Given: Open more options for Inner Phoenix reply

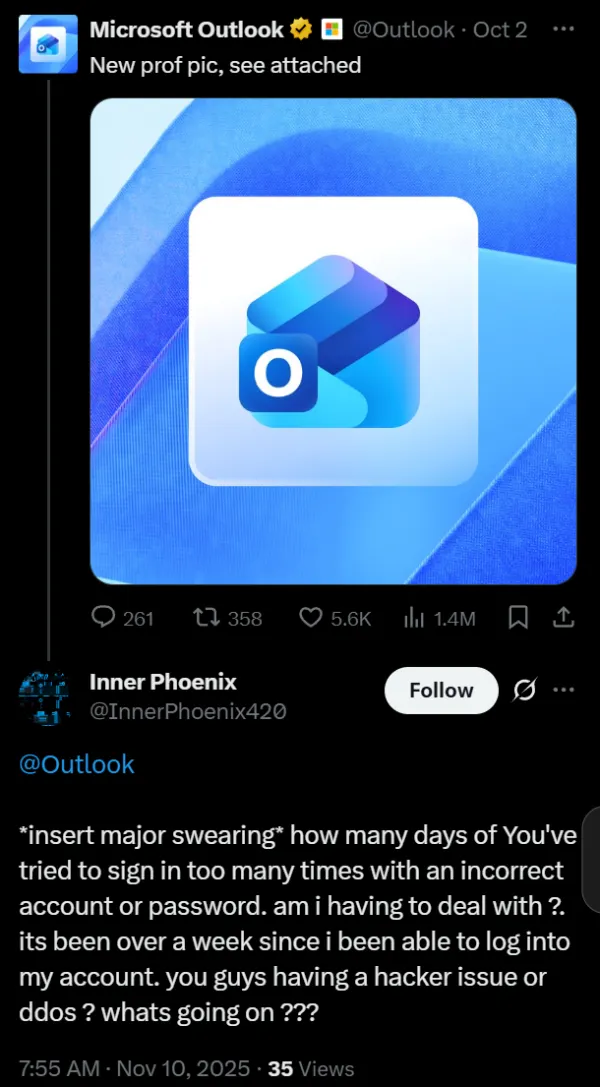Looking at the screenshot, I should point(564,690).
